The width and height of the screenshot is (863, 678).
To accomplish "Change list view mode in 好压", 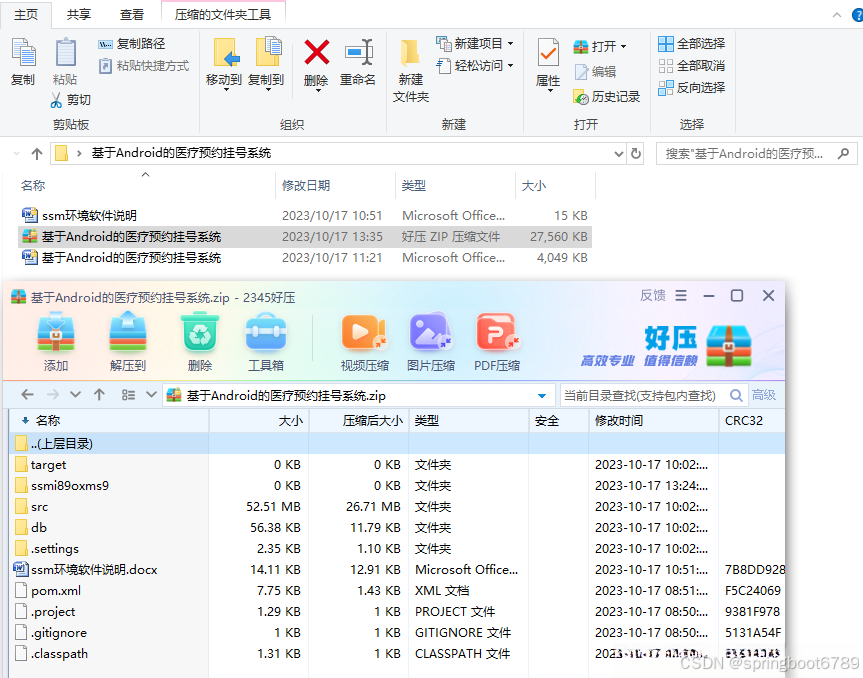I will (128, 395).
